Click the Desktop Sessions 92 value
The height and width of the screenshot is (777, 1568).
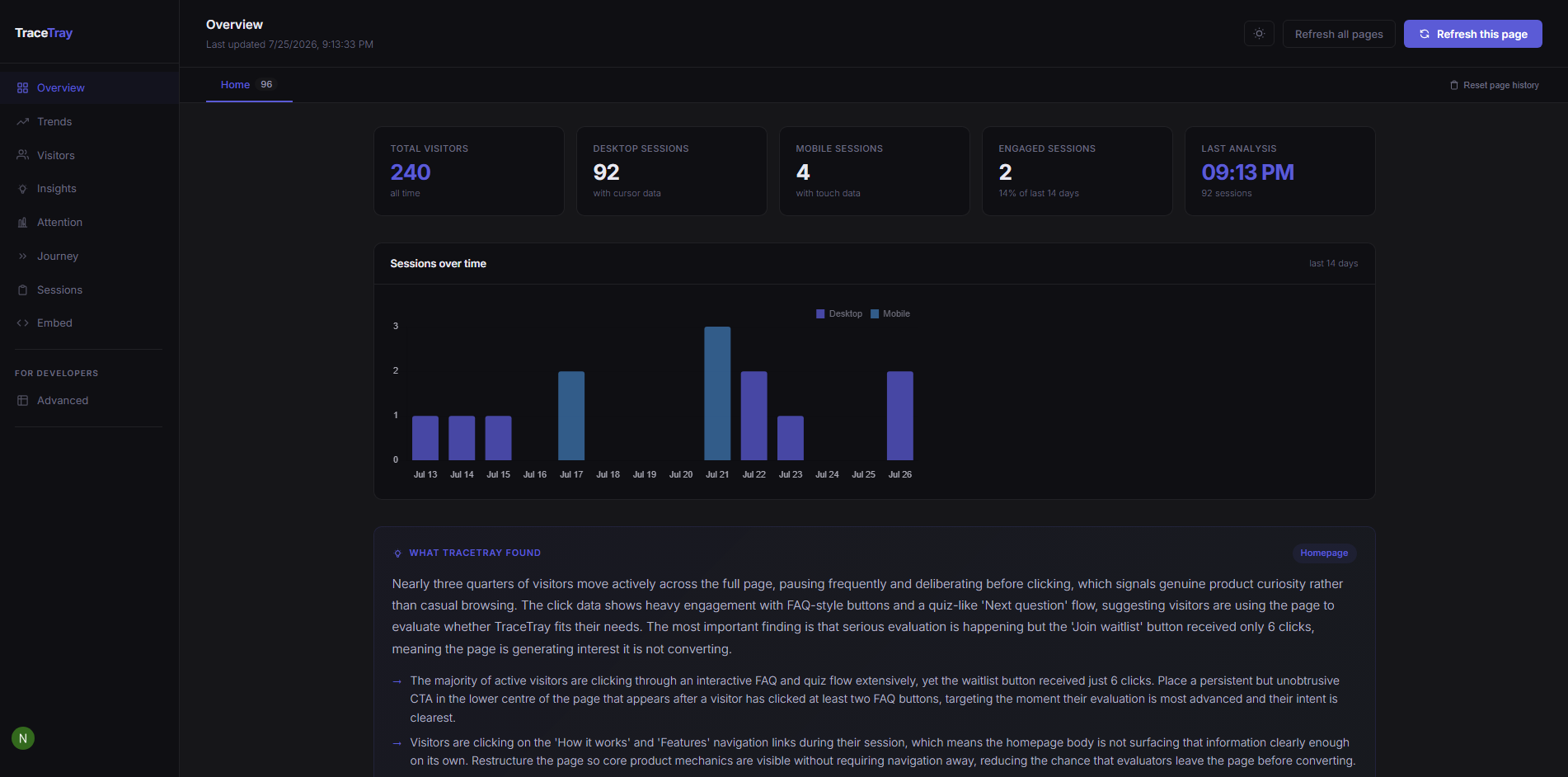606,172
